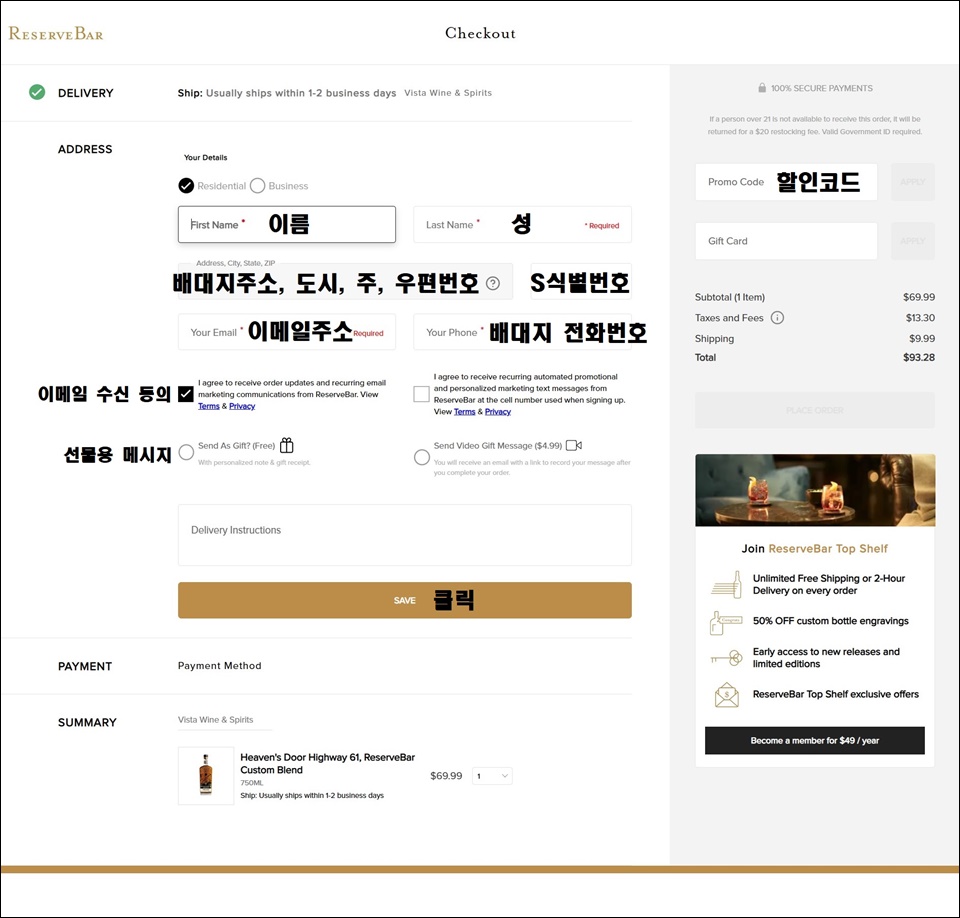Viewport: 960px width, 918px height.
Task: Uncheck the email marketing agreement checkbox
Action: pos(186,394)
